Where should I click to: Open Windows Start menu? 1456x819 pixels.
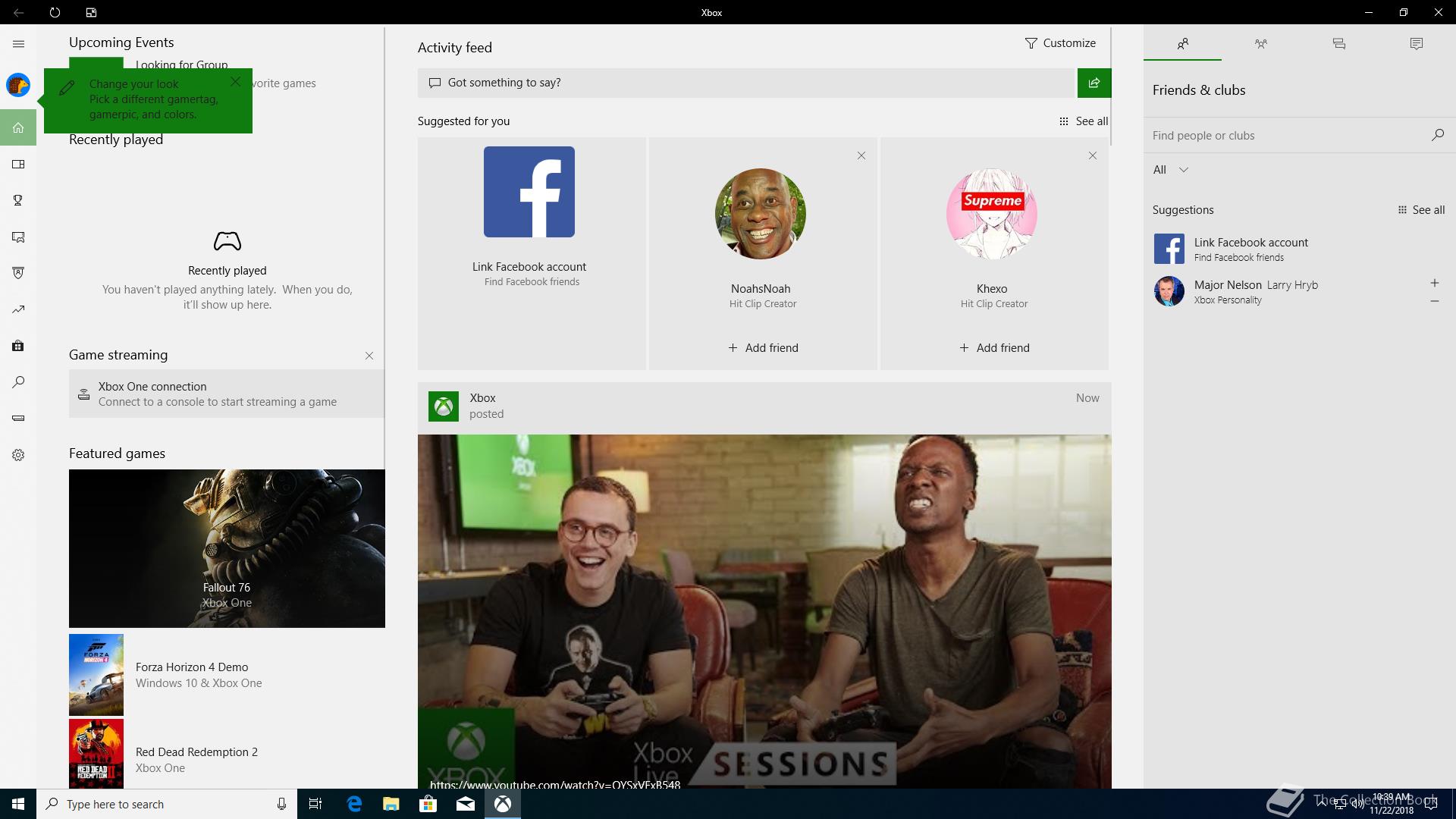(x=18, y=804)
